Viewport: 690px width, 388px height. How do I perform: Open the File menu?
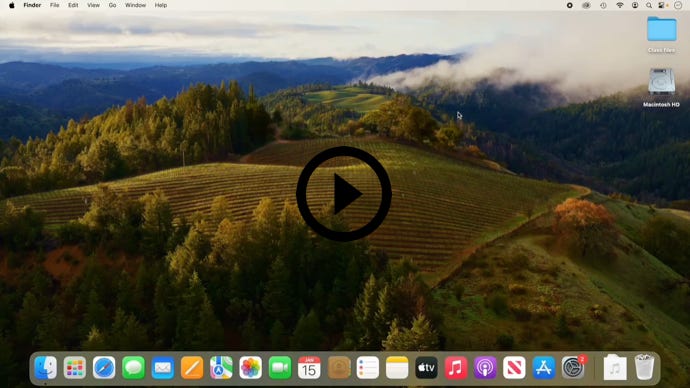pos(55,5)
